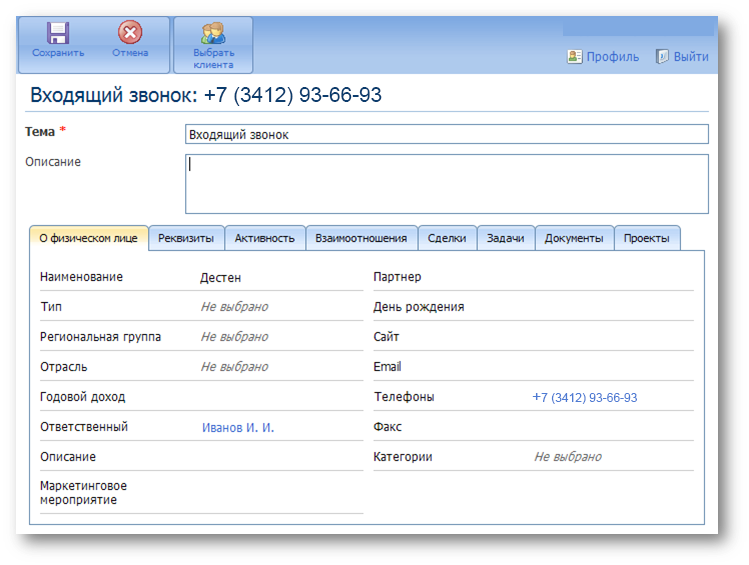The height and width of the screenshot is (565, 749).
Task: Click the Select client people icon
Action: point(213,33)
